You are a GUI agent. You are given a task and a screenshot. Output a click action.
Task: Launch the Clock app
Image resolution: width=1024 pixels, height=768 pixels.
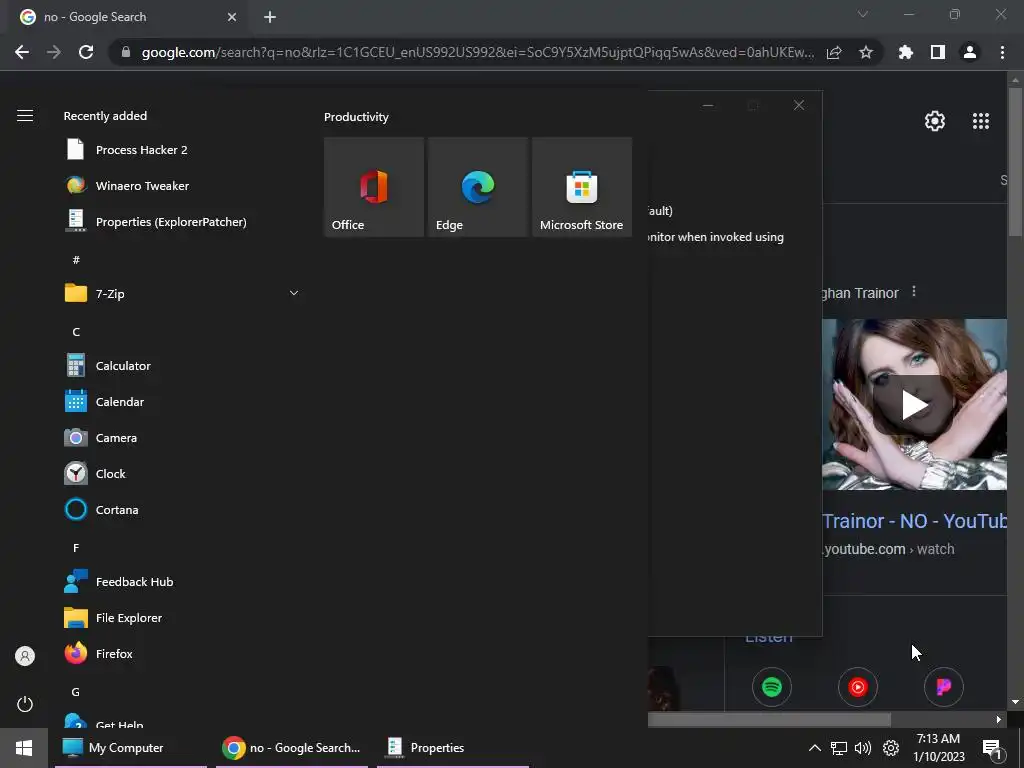click(183, 473)
